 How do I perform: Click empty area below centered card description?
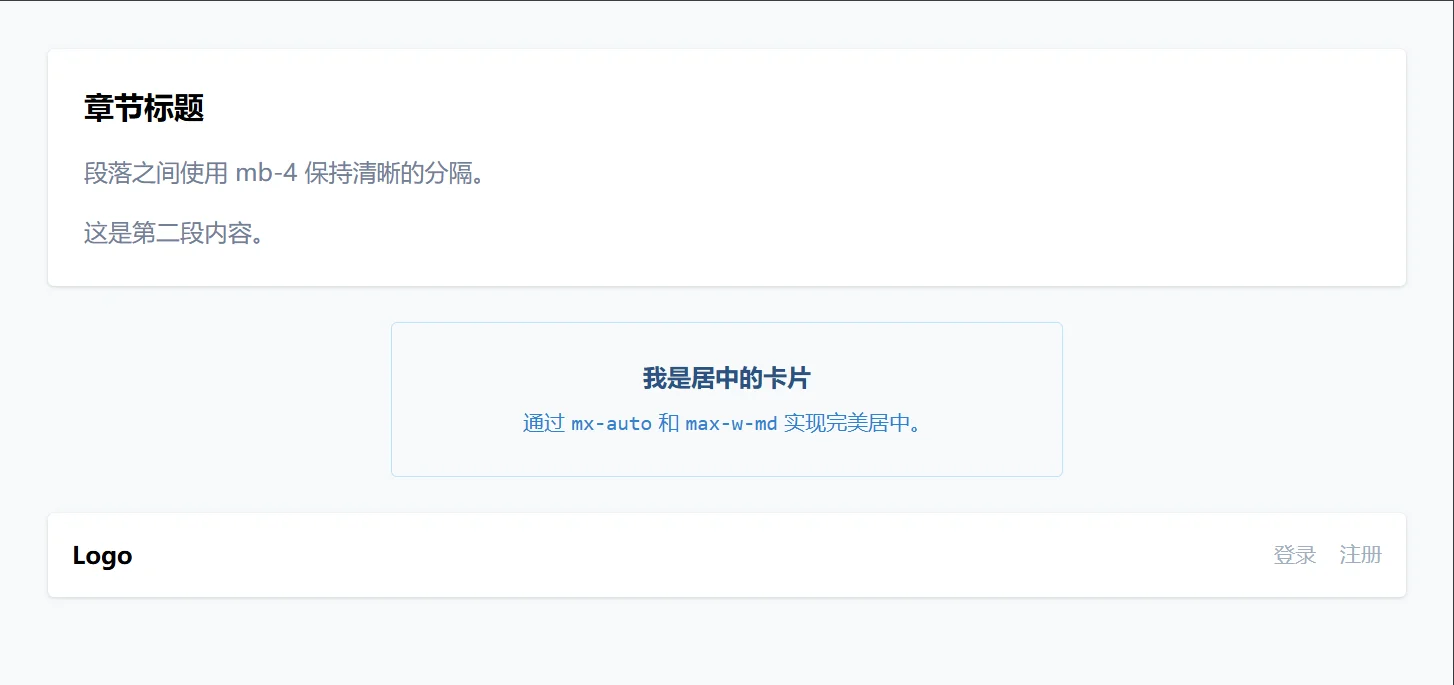(726, 456)
